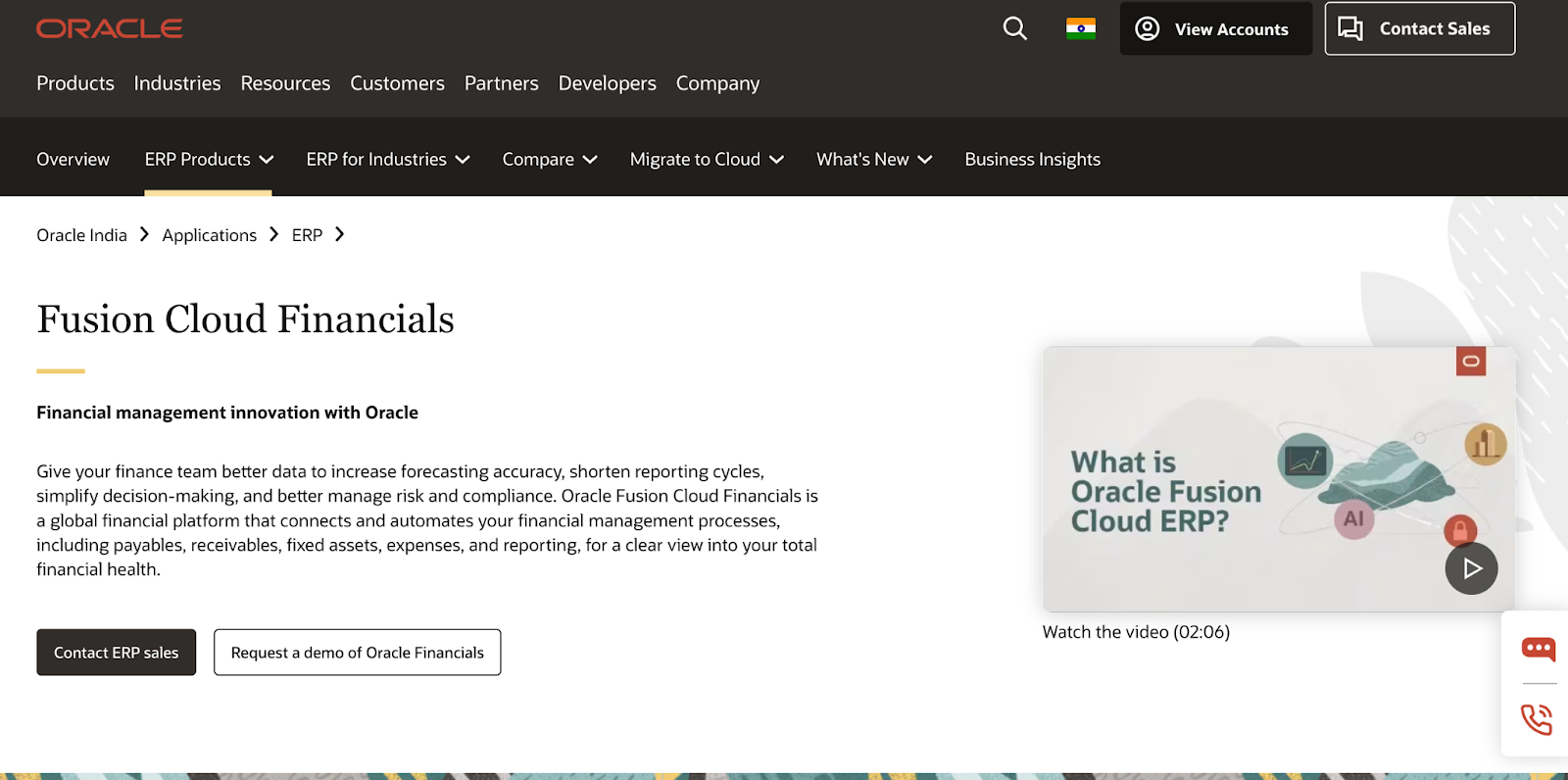Open Business Insights link
This screenshot has width=1568, height=780.
[1033, 159]
